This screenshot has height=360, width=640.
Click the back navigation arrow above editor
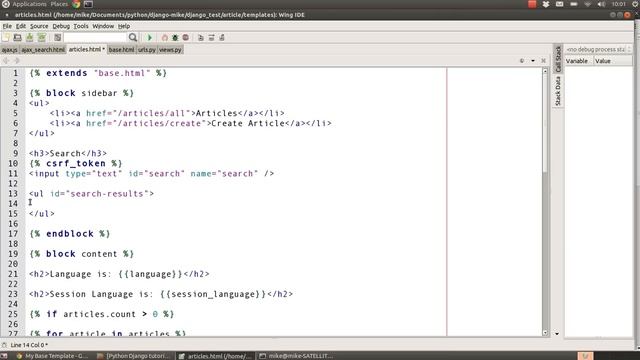(6, 60)
